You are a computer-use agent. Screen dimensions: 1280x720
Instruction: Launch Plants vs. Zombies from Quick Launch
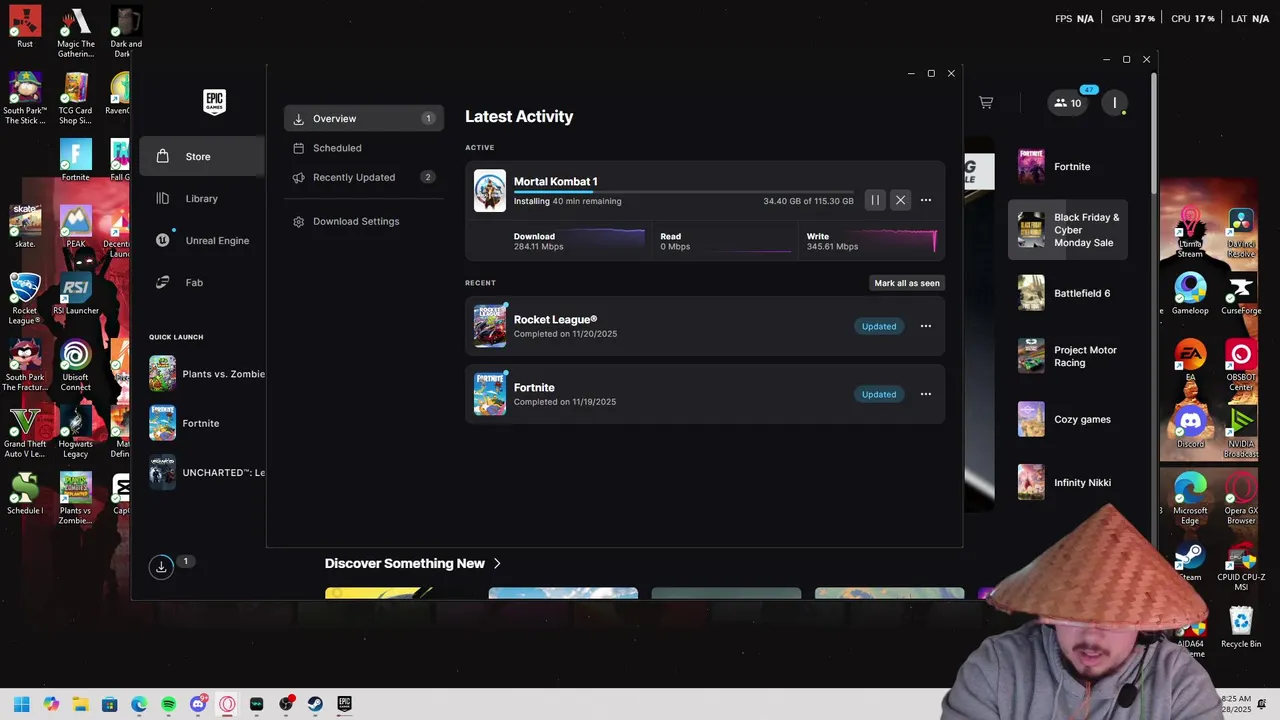[206, 374]
